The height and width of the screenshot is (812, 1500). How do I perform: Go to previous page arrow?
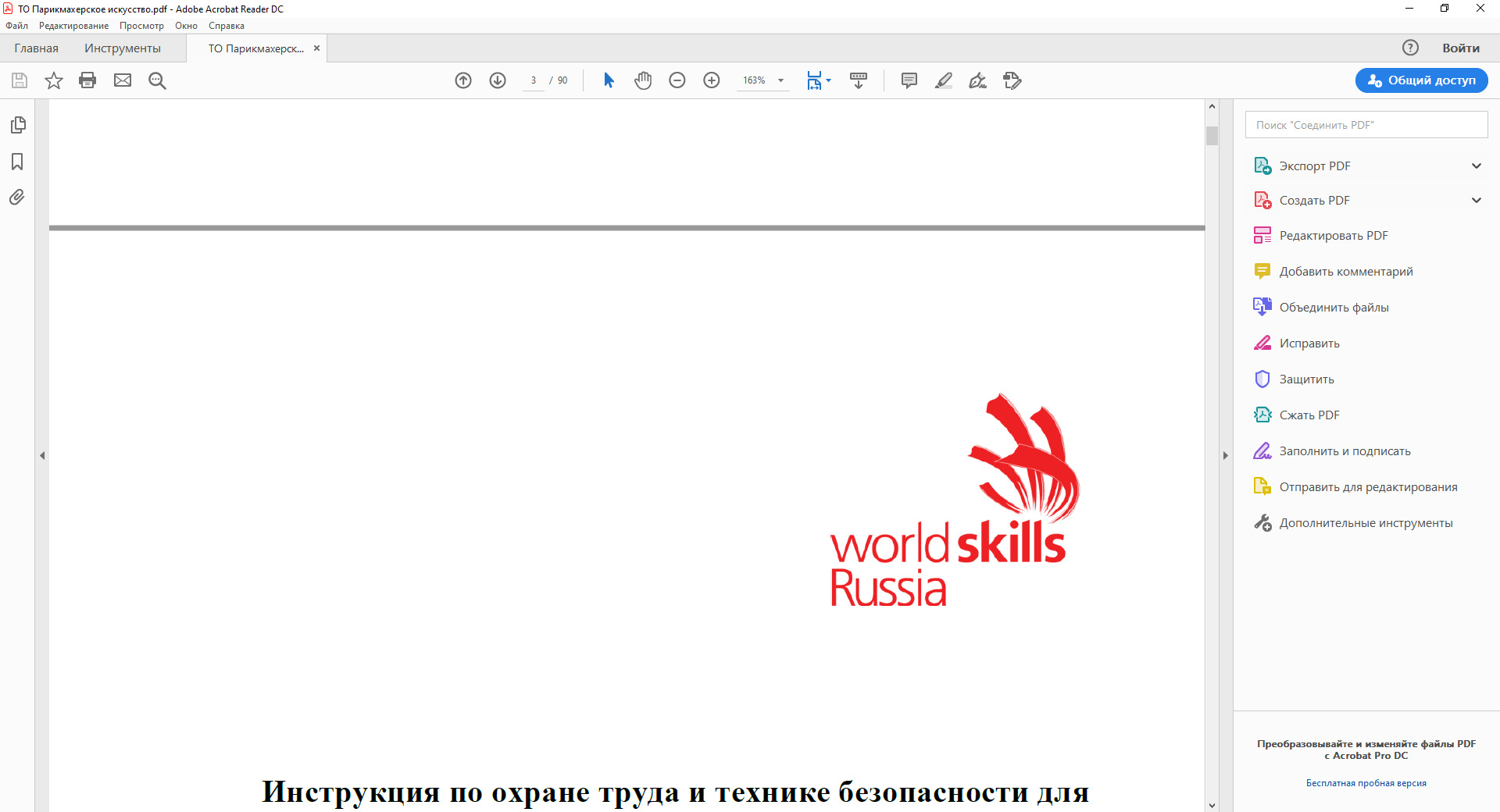(463, 80)
